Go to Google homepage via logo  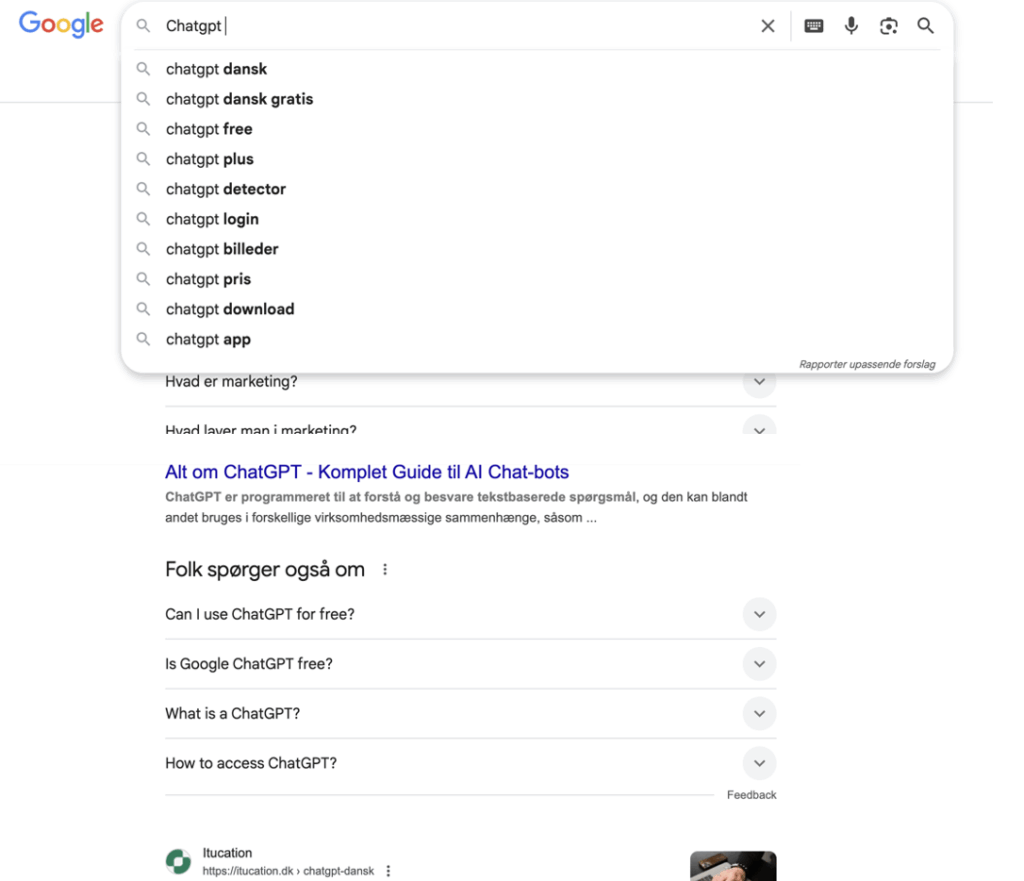(x=61, y=25)
